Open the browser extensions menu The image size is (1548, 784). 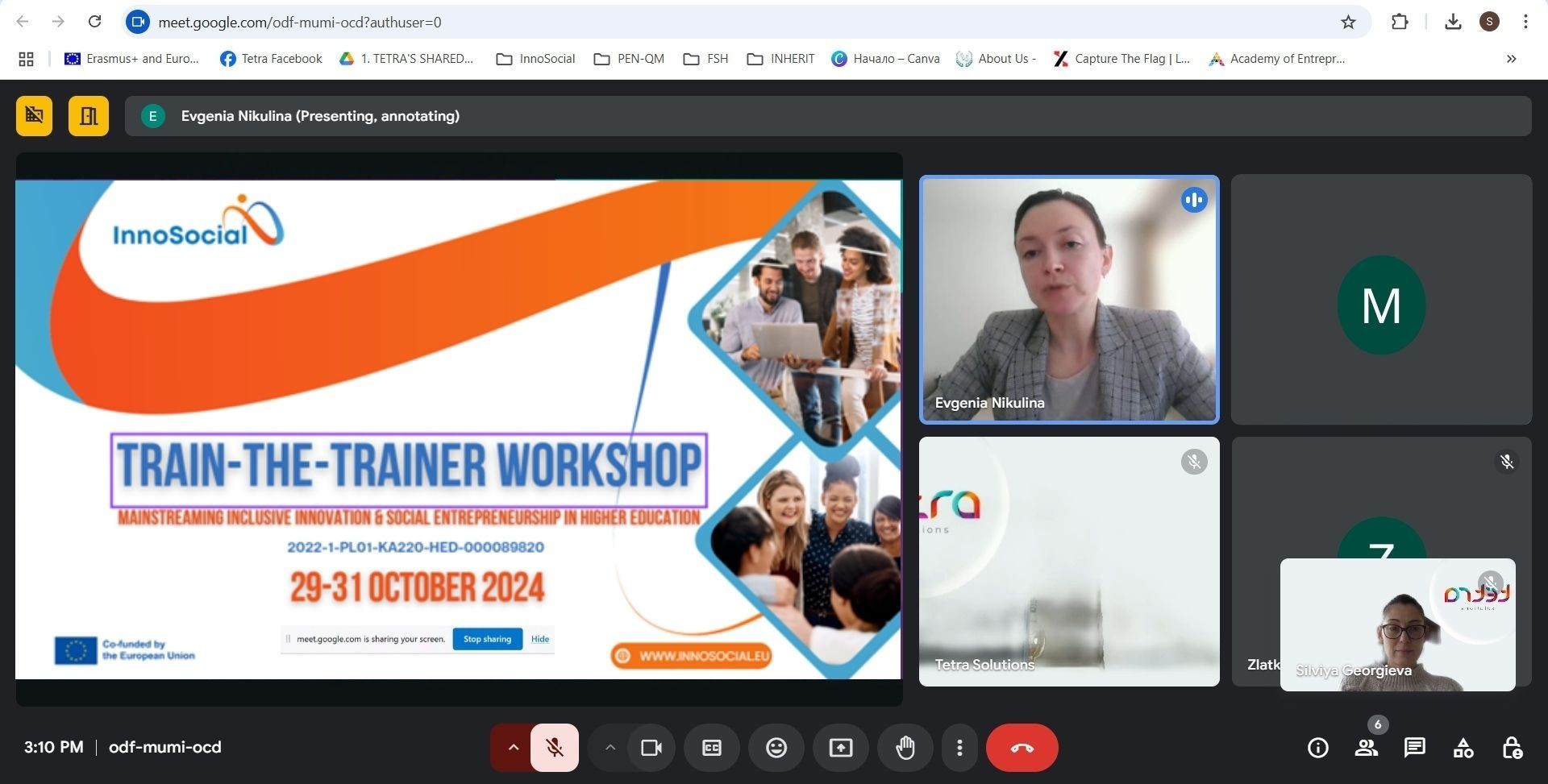[x=1400, y=22]
